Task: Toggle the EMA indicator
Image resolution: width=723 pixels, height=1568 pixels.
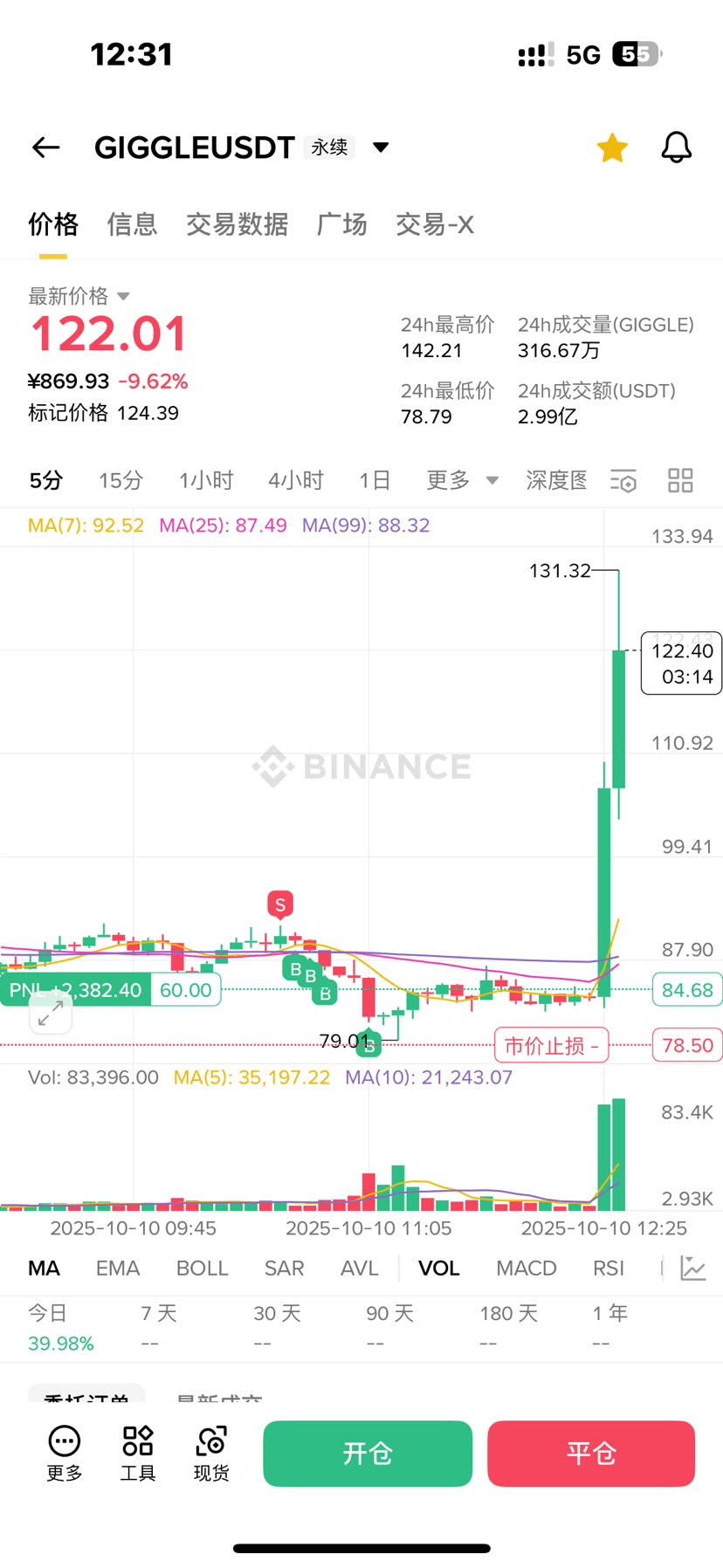Action: (x=118, y=1269)
